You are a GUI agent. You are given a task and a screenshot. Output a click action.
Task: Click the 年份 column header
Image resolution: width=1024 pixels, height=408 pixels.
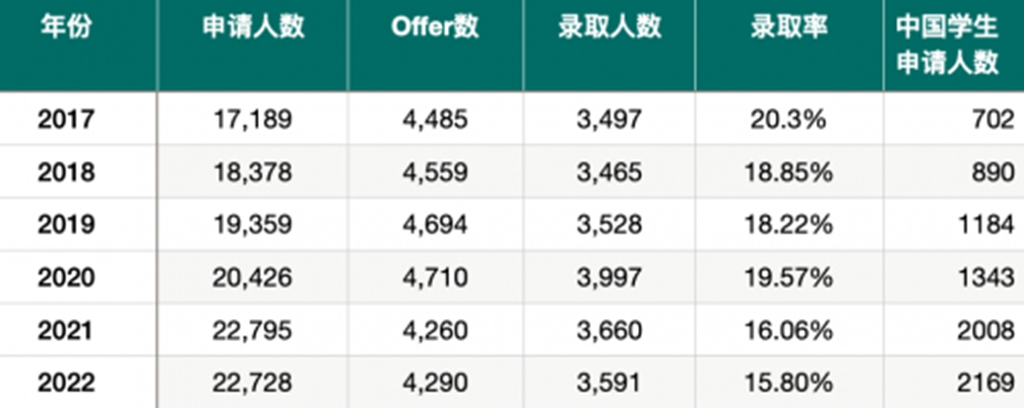(66, 29)
